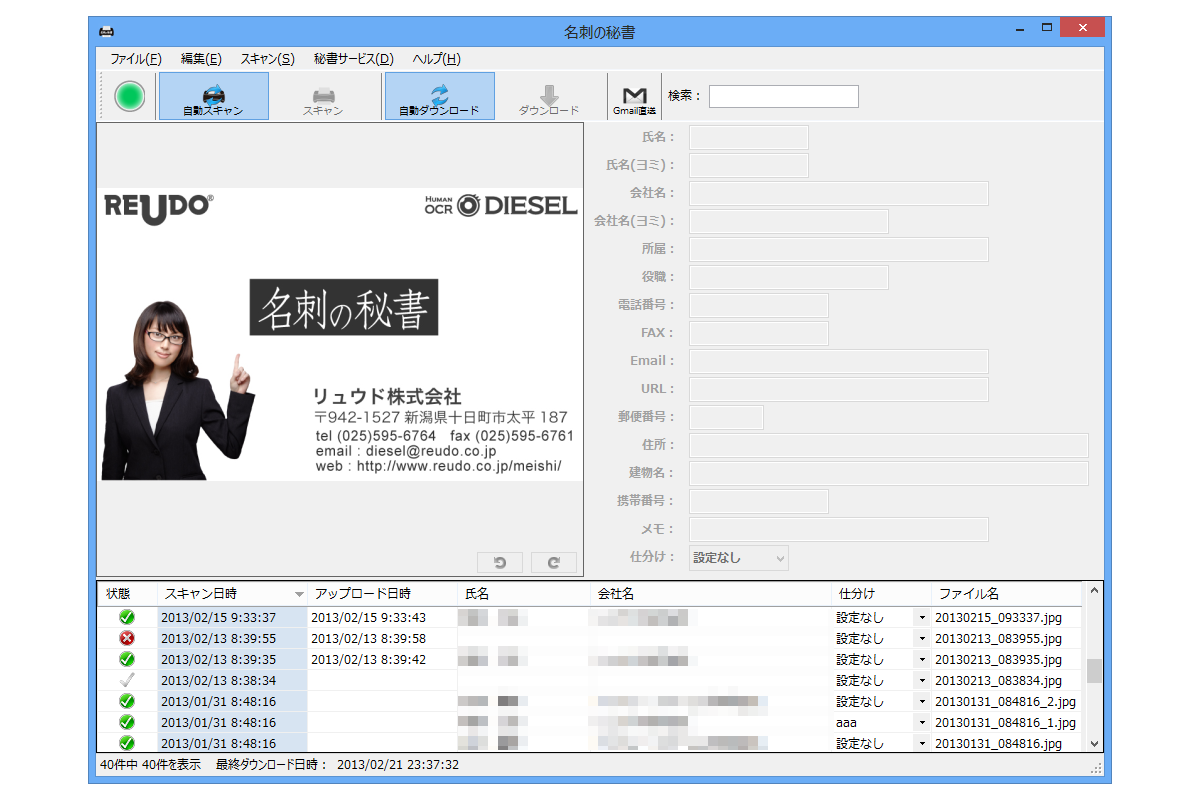Open 仕分け dropdown for 20130131_084816_2.jpg row
1200x800 pixels.
pos(922,701)
